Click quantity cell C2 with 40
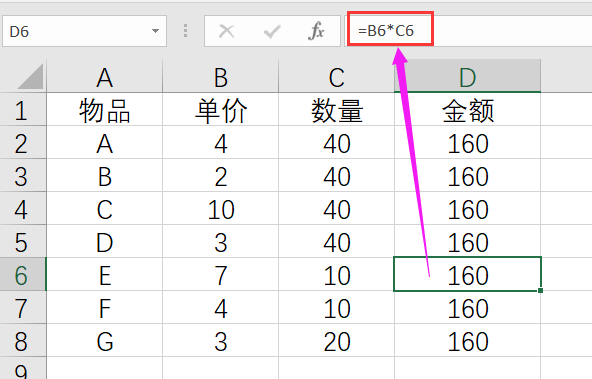592x379 pixels. click(336, 143)
